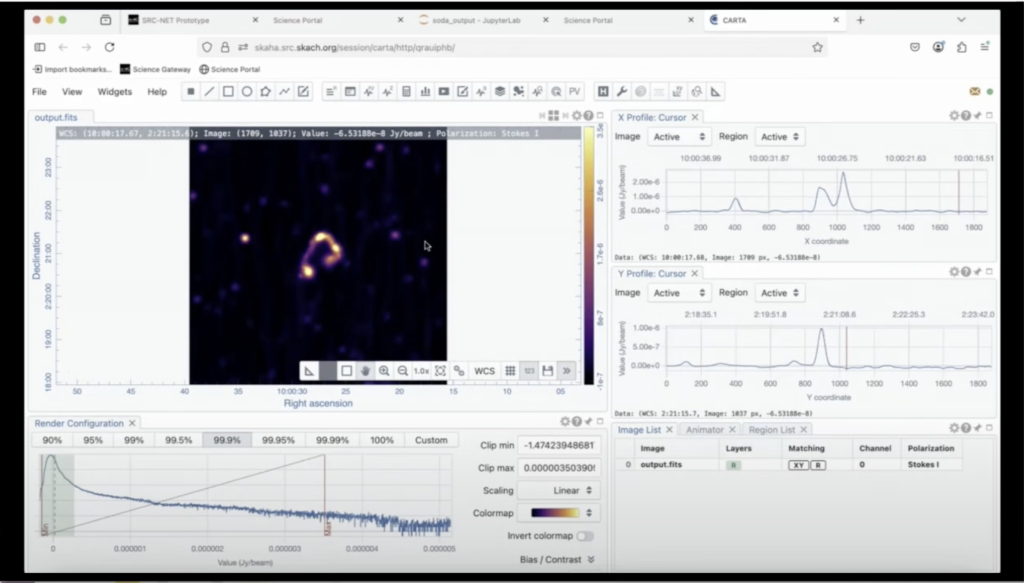Image resolution: width=1024 pixels, height=583 pixels.
Task: Click the Custom clip range button
Action: coord(431,440)
